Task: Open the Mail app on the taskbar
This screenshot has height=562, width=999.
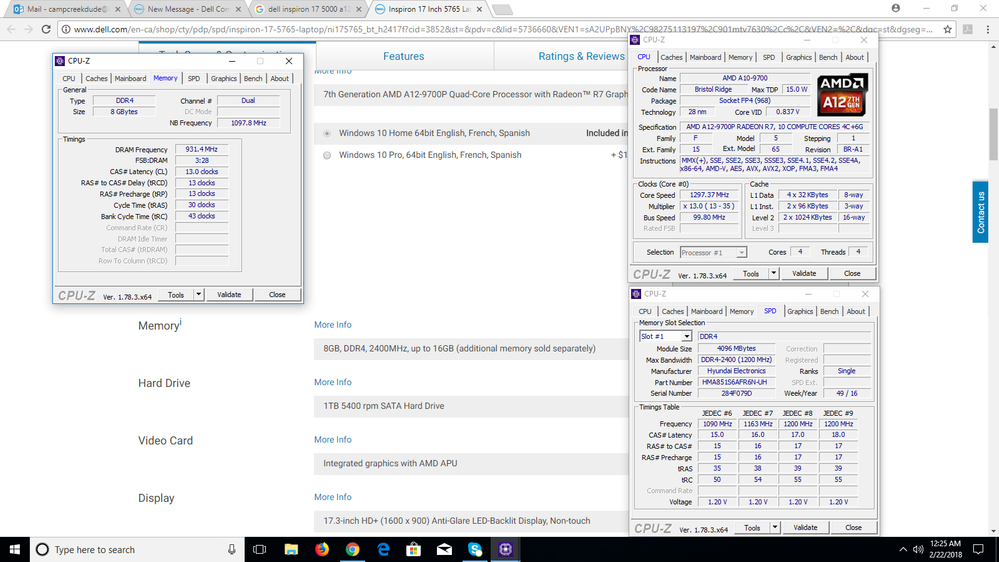Action: click(x=444, y=549)
